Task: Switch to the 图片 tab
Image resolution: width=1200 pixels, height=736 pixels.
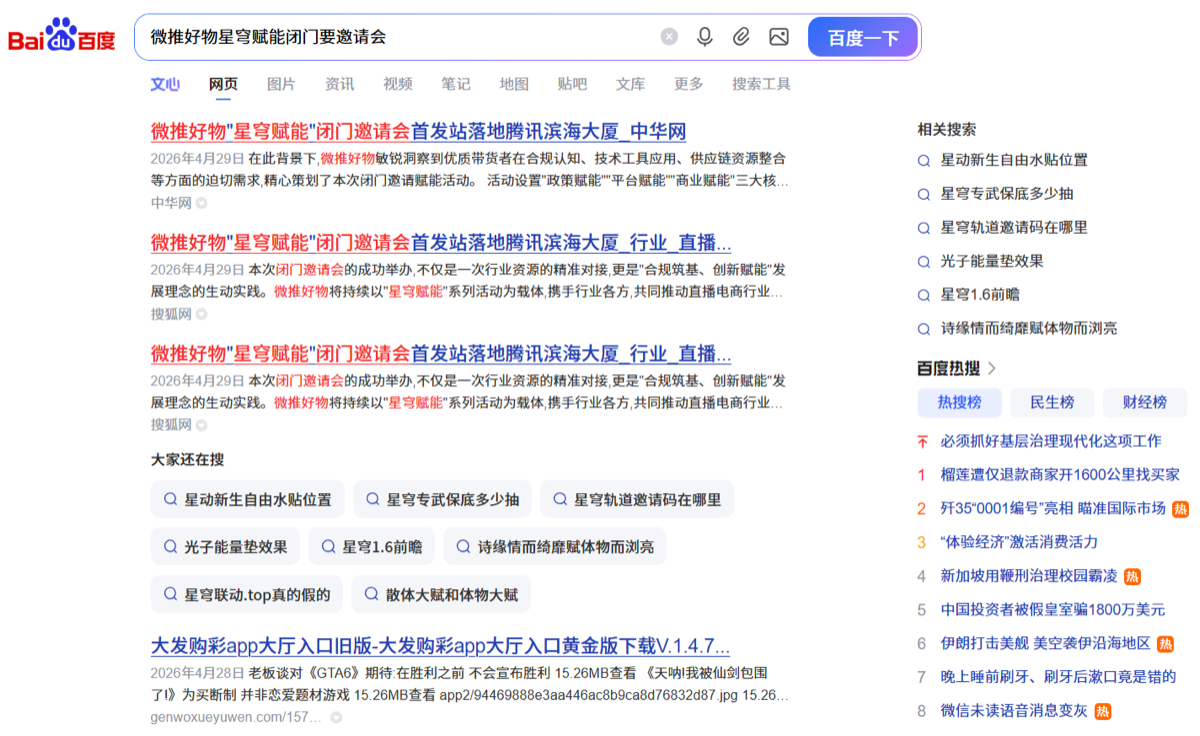Action: [281, 84]
